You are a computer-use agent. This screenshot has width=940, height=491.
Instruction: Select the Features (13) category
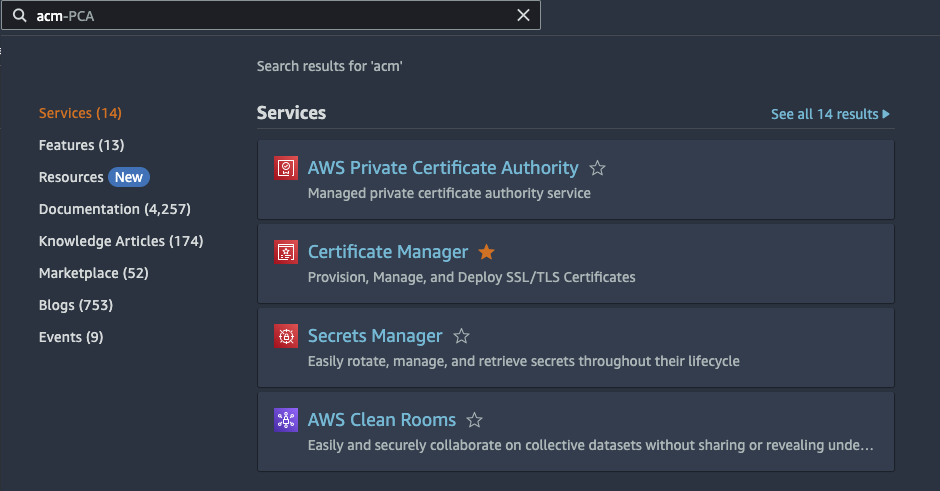(x=81, y=145)
